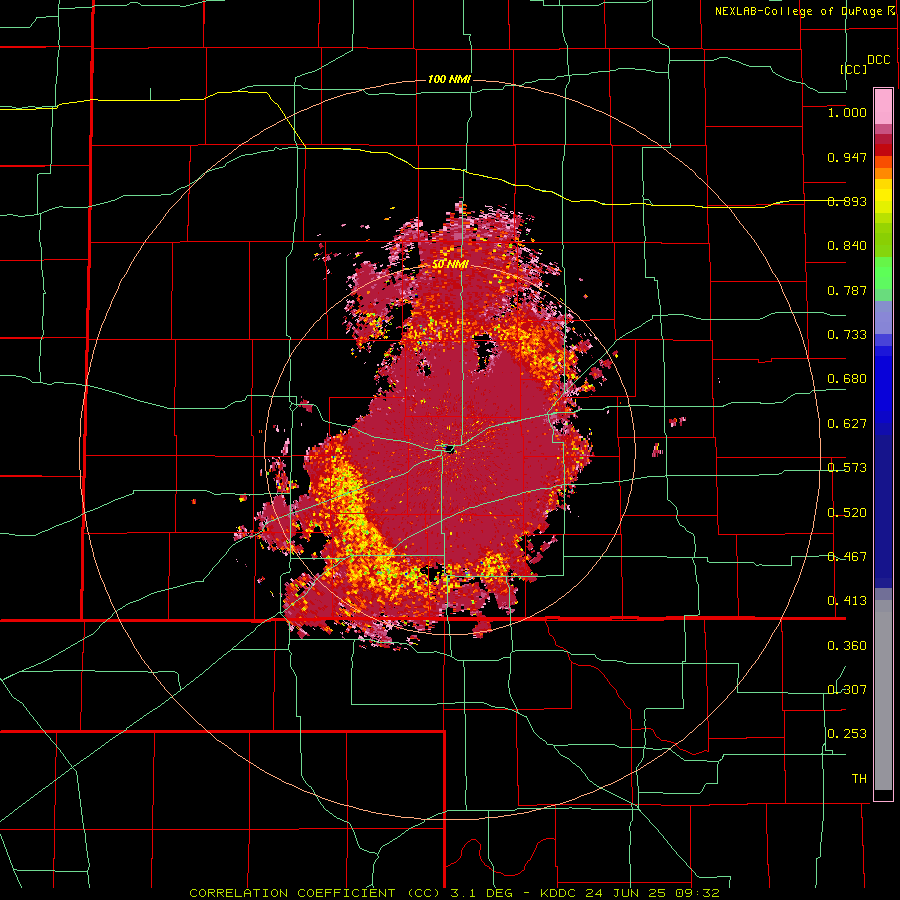The width and height of the screenshot is (900, 900).
Task: Select the 0.733 scale value
Action: 847,335
